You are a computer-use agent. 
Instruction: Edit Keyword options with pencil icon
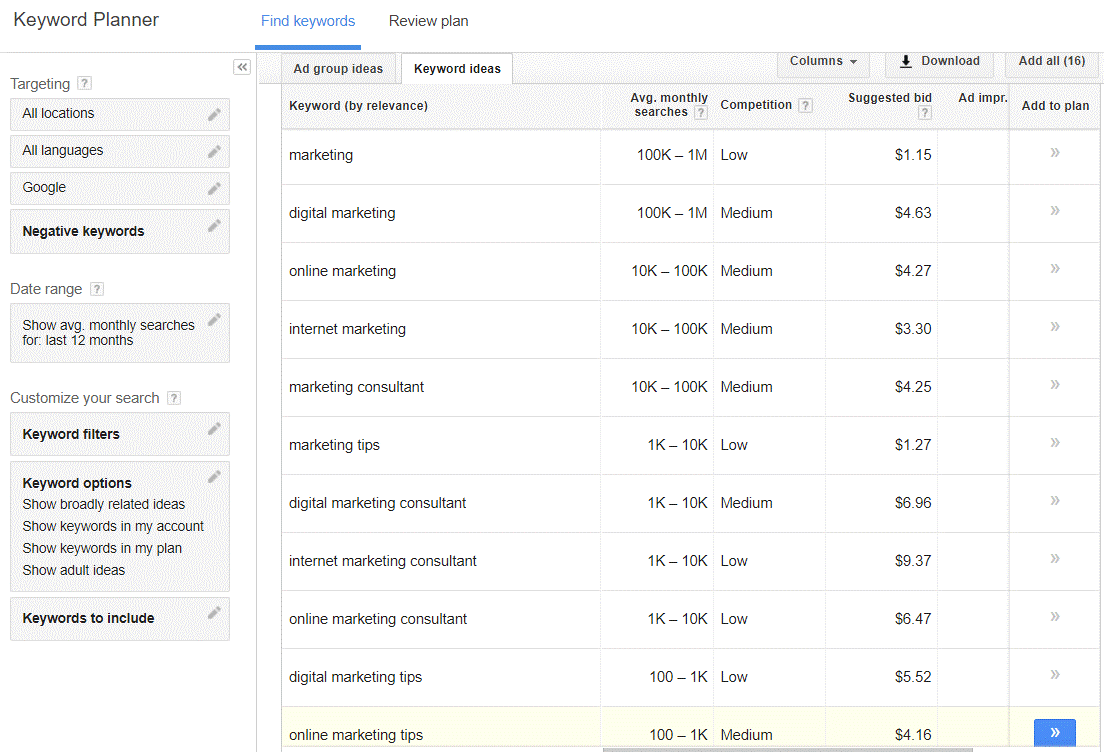pos(215,477)
